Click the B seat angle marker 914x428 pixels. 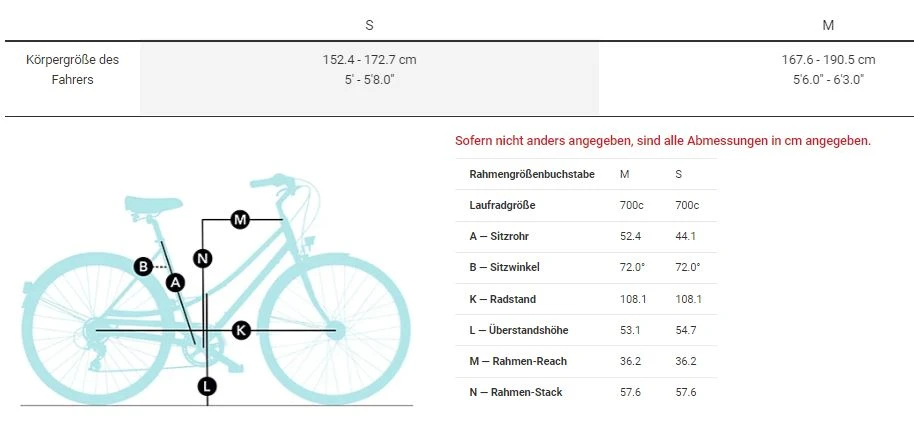[144, 266]
